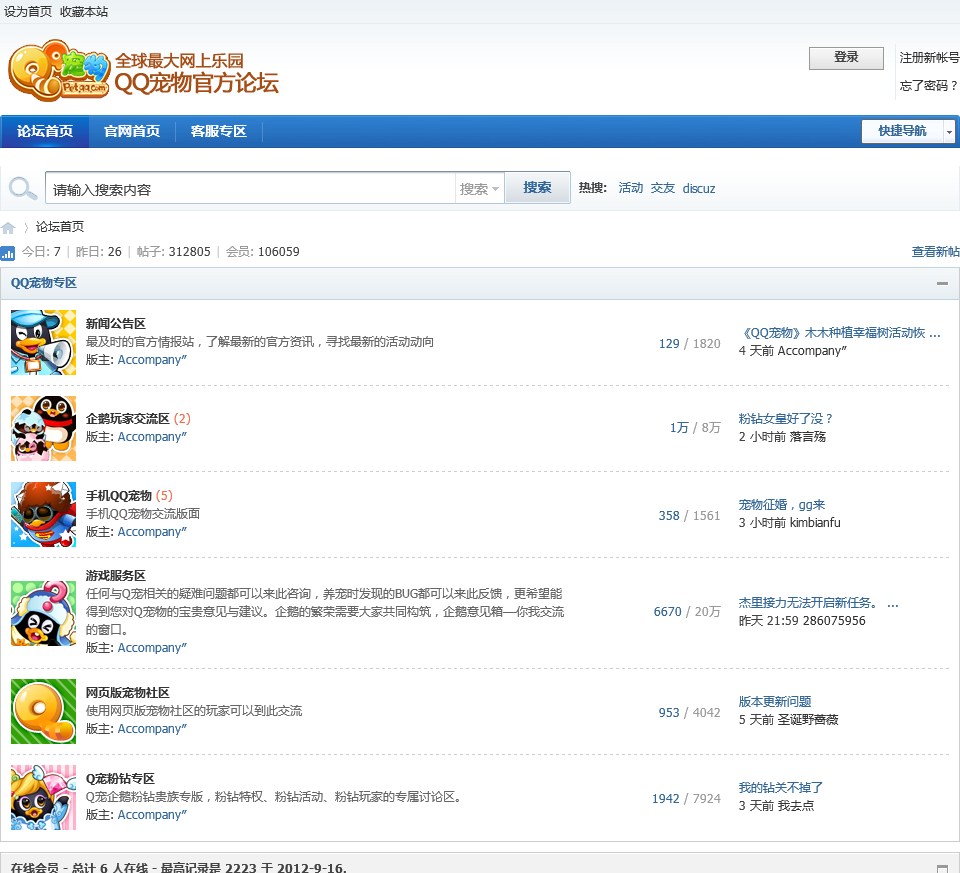Click moderator Accompany″ under Q宠粉钻专区
This screenshot has height=873, width=960.
(x=152, y=815)
